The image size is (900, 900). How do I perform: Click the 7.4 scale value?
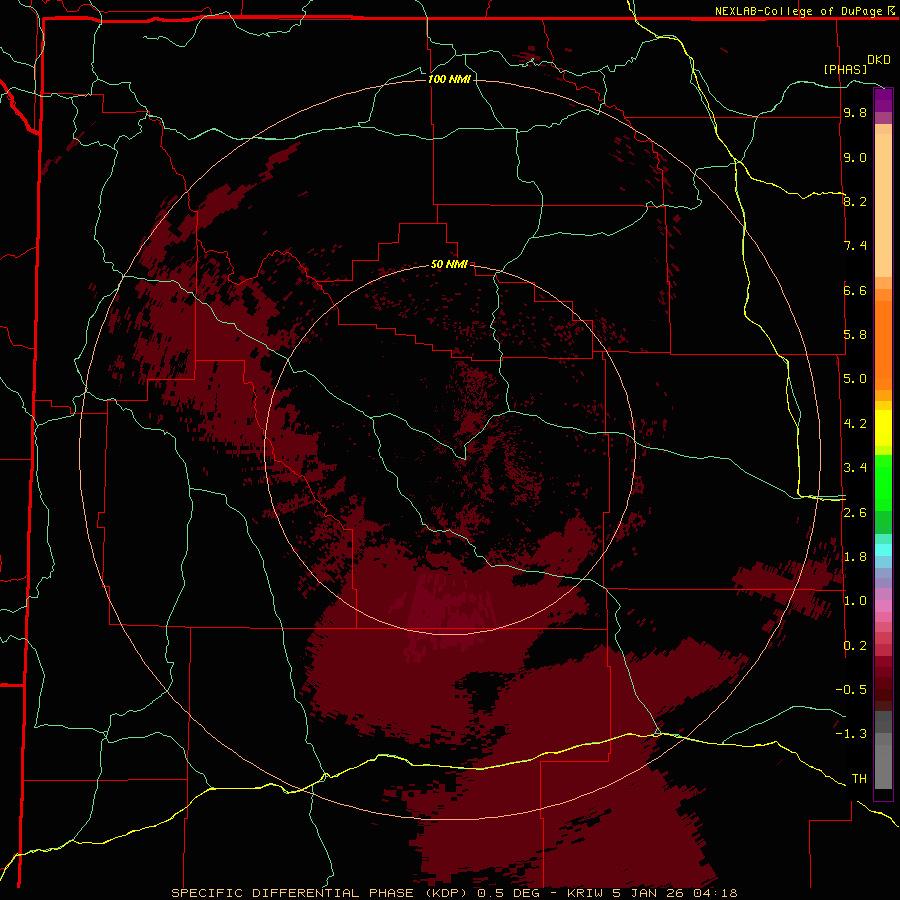tap(855, 246)
